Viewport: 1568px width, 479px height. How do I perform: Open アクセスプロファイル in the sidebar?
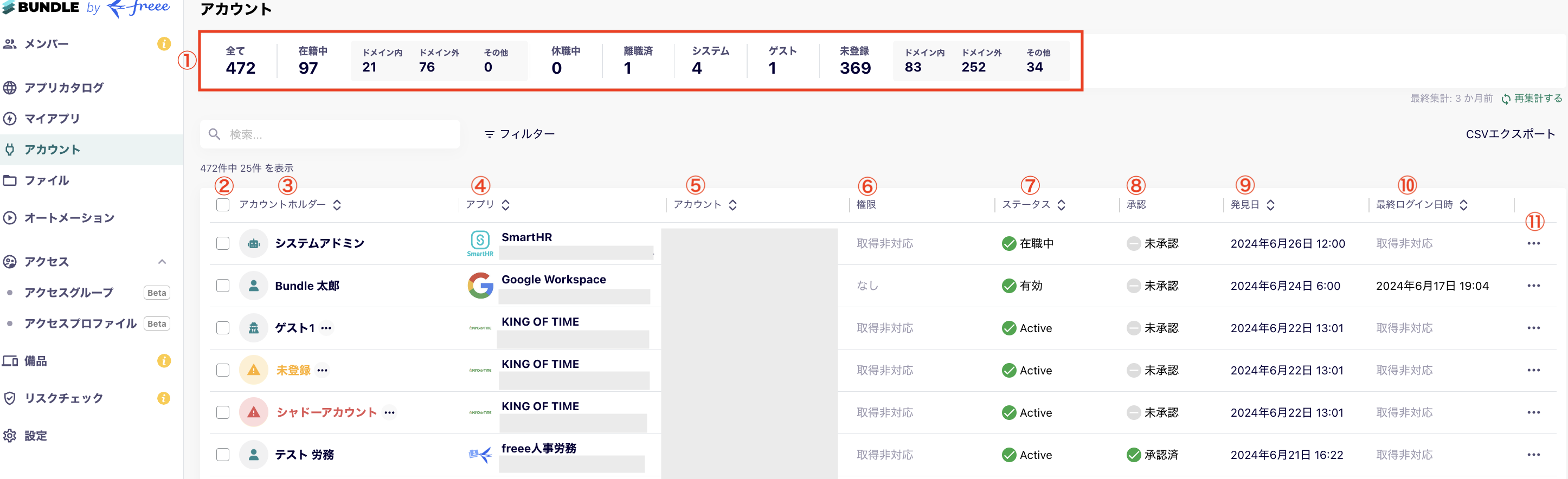point(80,324)
